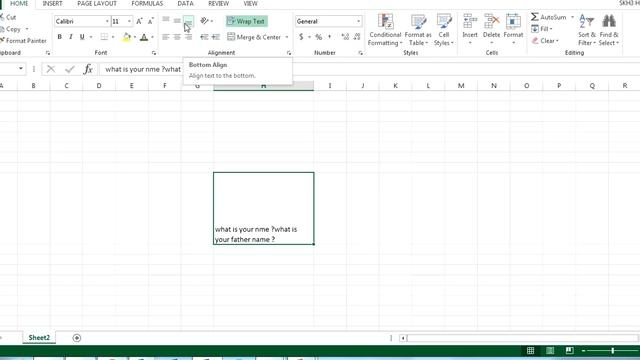This screenshot has height=360, width=640.
Task: Click the Insert Function fx icon
Action: (x=88, y=69)
